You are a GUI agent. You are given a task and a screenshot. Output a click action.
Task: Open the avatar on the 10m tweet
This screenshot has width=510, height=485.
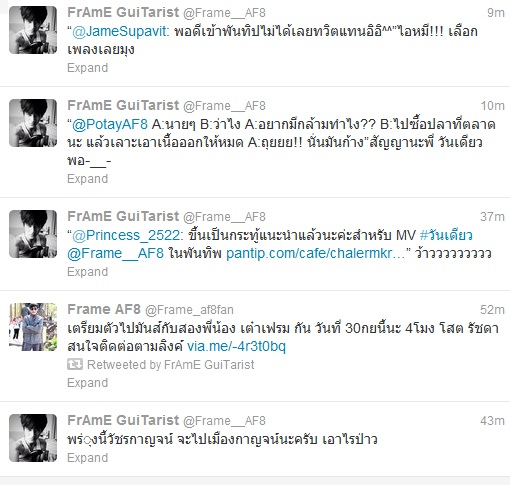[x=33, y=123]
